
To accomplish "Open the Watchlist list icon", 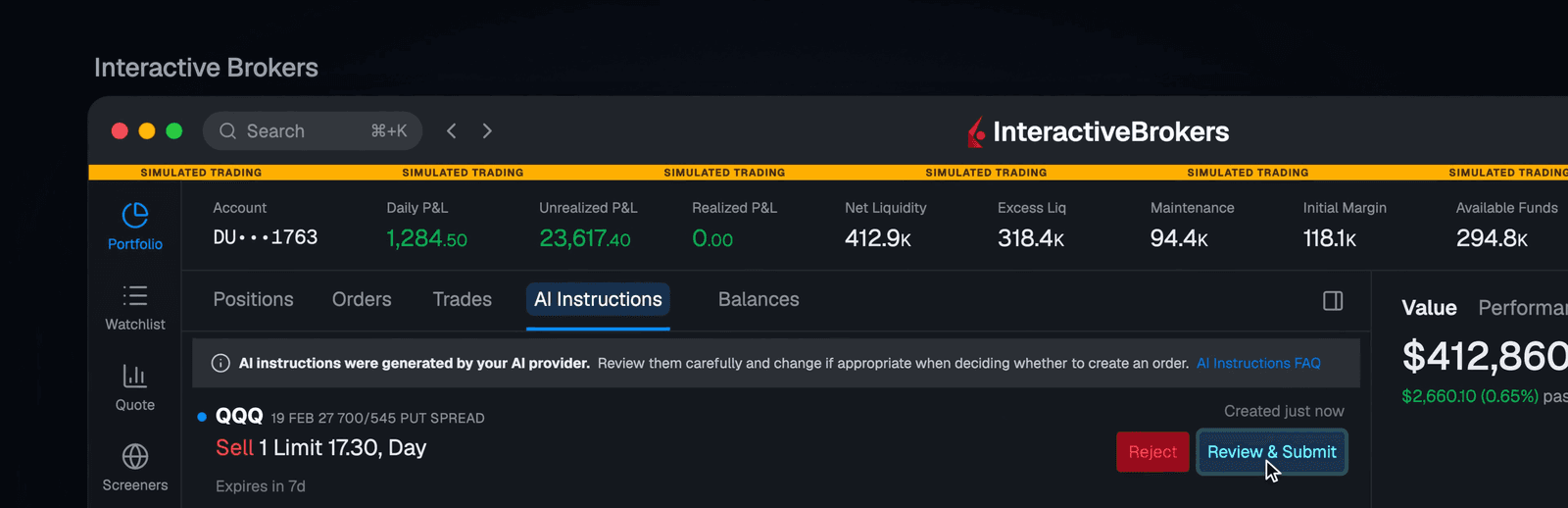I will (x=135, y=295).
